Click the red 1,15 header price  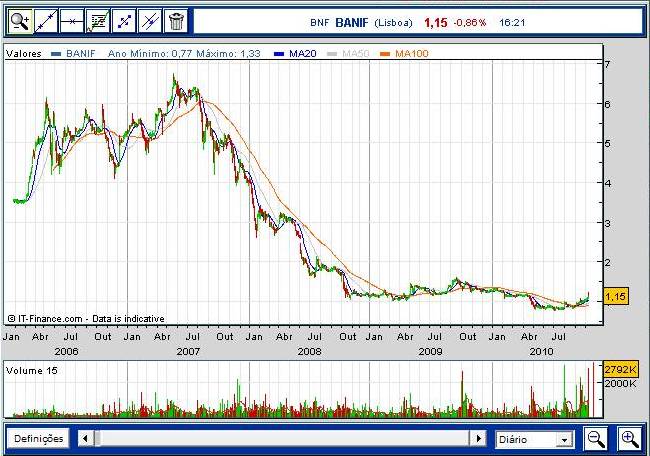pyautogui.click(x=436, y=23)
